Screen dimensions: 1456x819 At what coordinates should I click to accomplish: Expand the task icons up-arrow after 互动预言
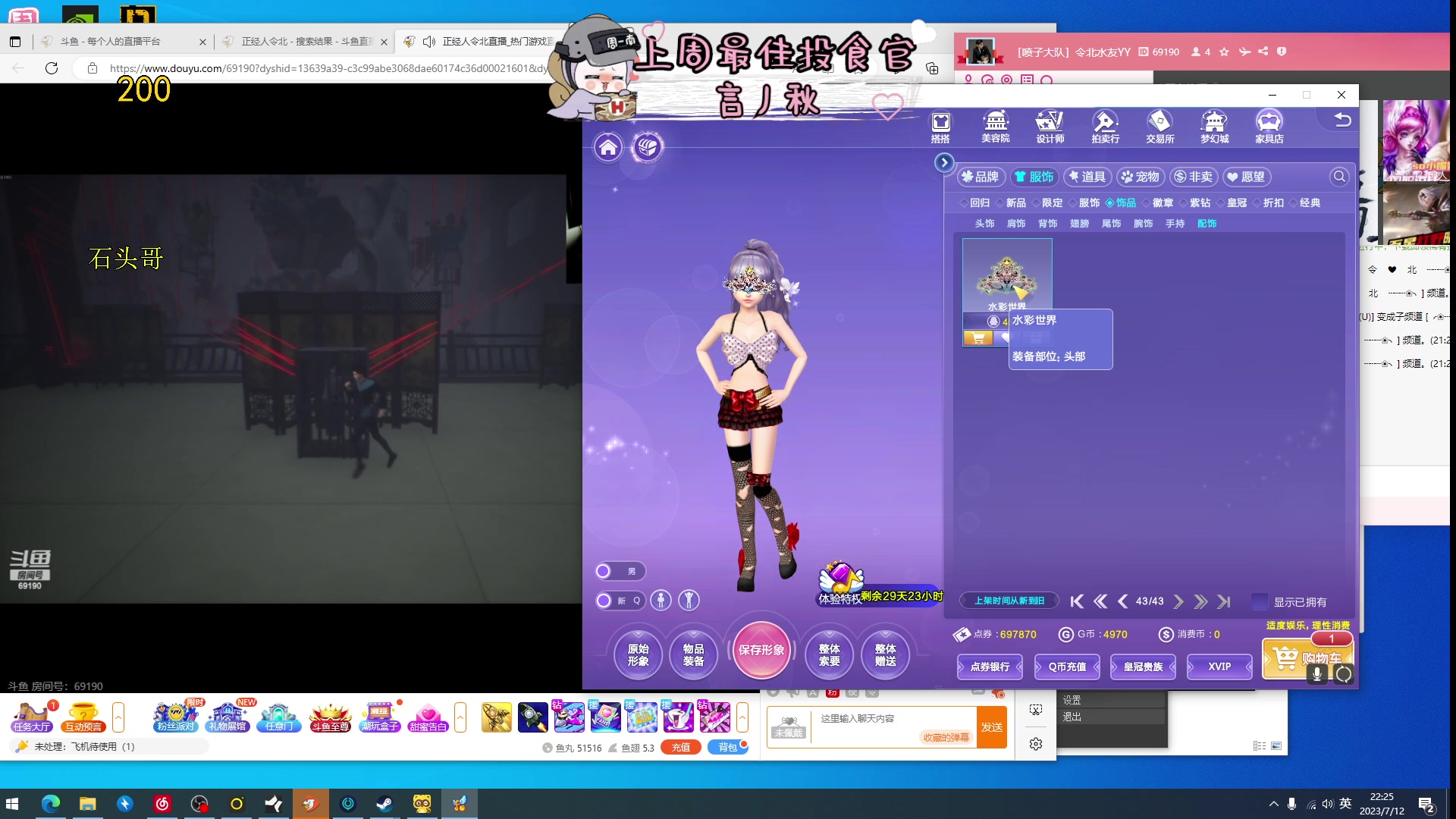(x=118, y=717)
